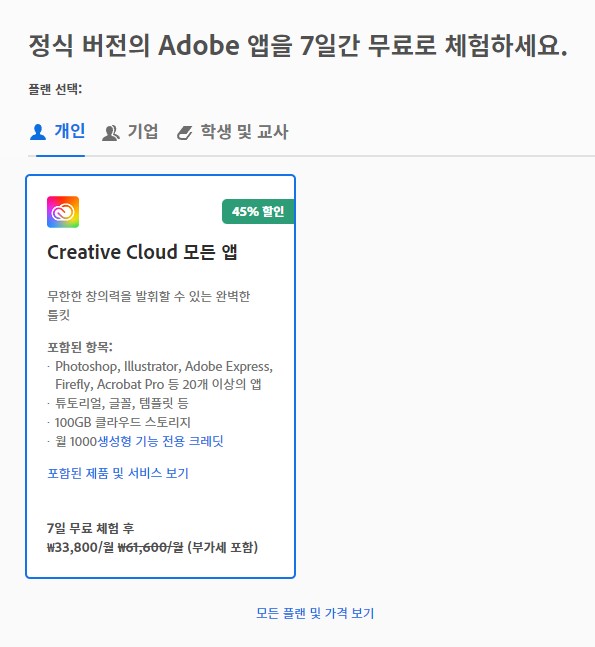The image size is (595, 647).
Task: Click the struck-through ₩61,600/월 price
Action: pos(151,547)
